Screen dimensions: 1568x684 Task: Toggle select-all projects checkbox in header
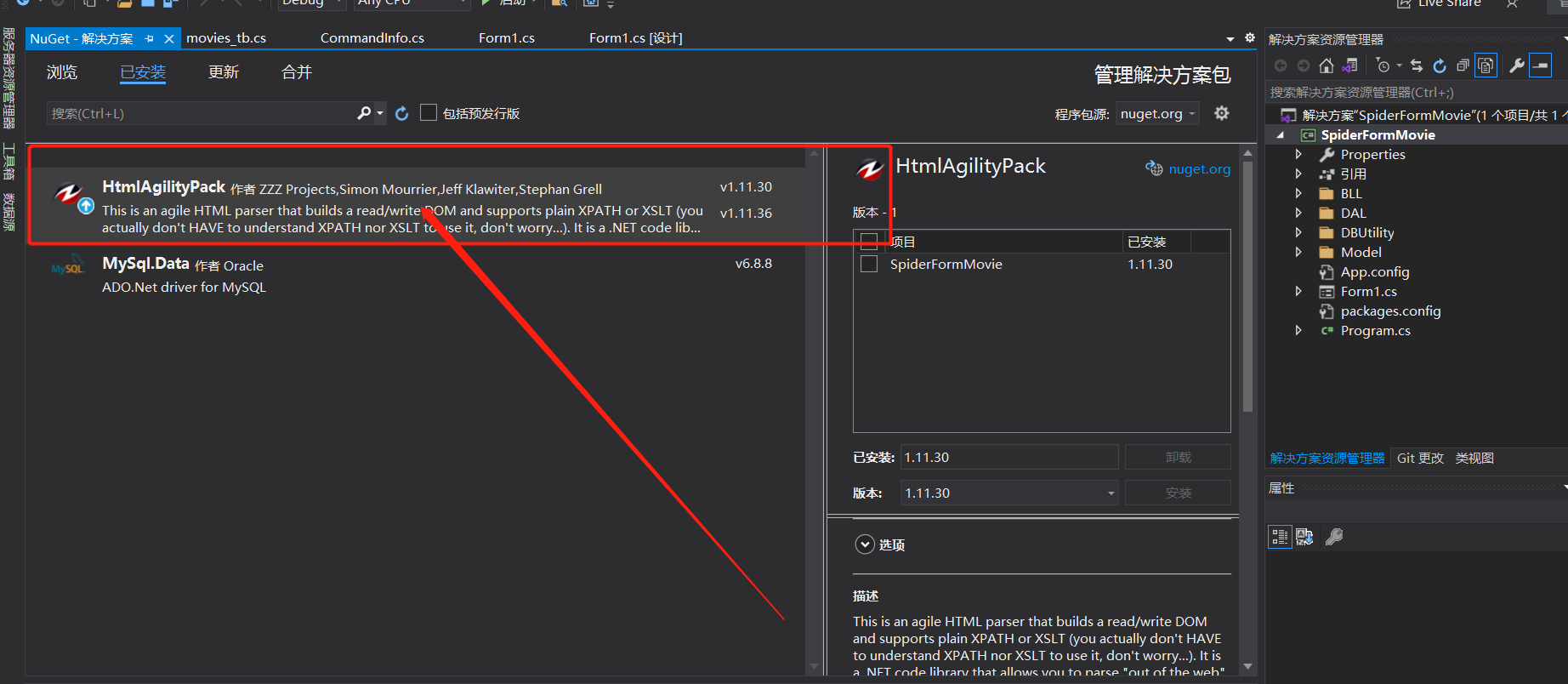pyautogui.click(x=869, y=242)
